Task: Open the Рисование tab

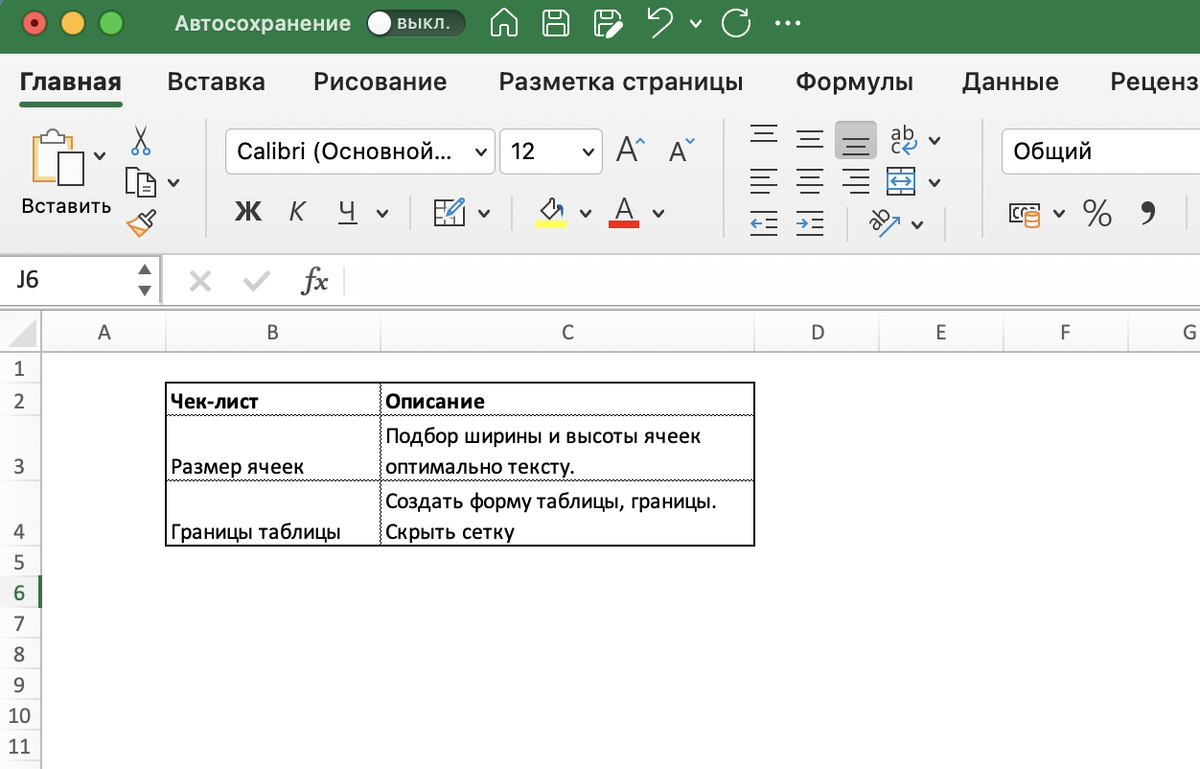Action: click(380, 82)
